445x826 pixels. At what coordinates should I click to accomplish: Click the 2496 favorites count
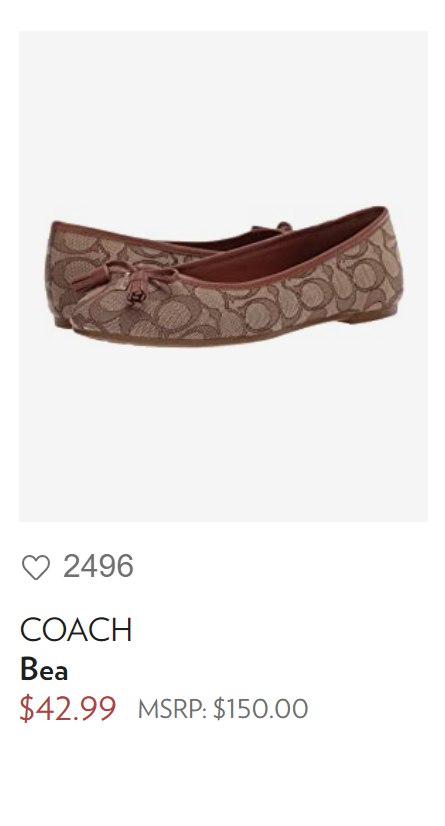coord(98,566)
